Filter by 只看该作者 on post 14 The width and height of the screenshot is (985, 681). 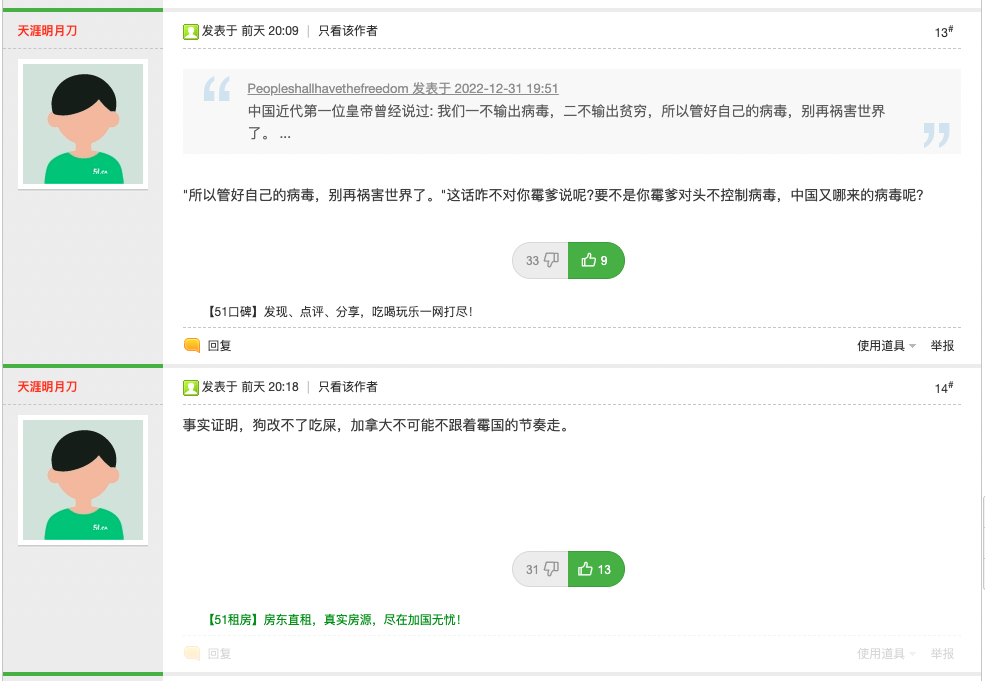pos(347,387)
